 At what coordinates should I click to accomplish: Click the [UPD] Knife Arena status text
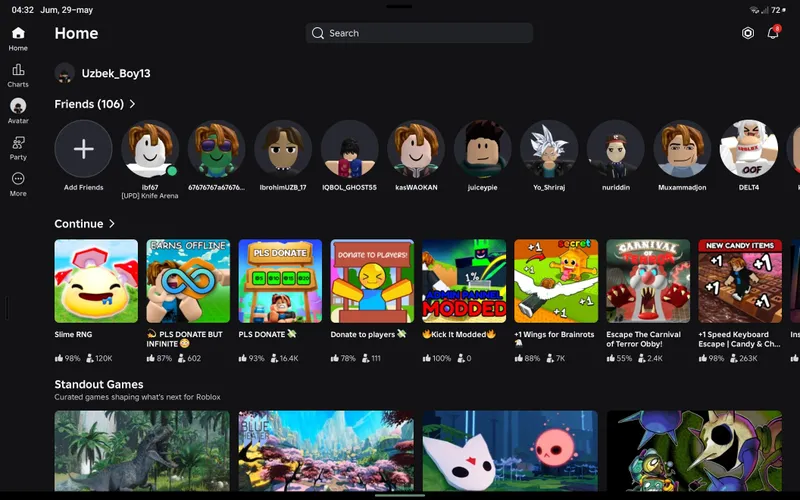coord(150,196)
